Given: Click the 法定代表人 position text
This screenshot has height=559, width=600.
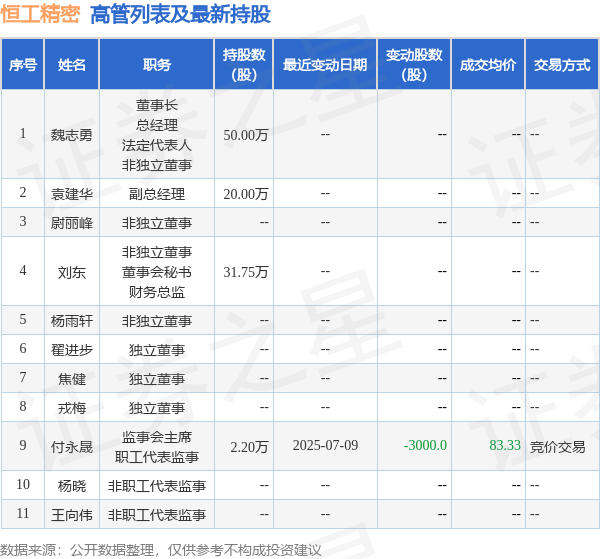Looking at the screenshot, I should 157,145.
